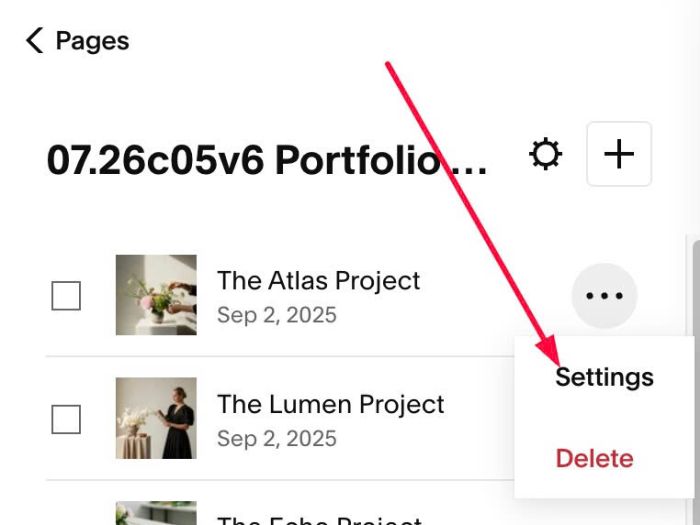The image size is (700, 525).
Task: Choose Delete from the context menu
Action: (x=594, y=458)
